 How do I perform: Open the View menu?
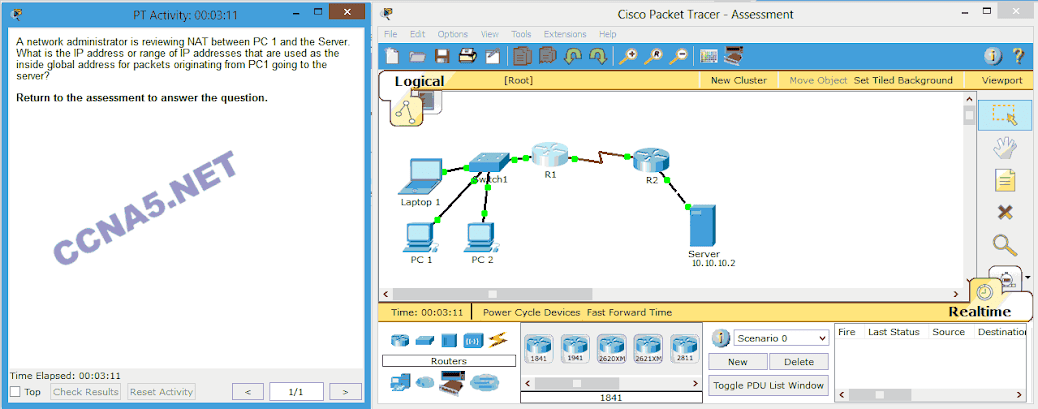(490, 34)
